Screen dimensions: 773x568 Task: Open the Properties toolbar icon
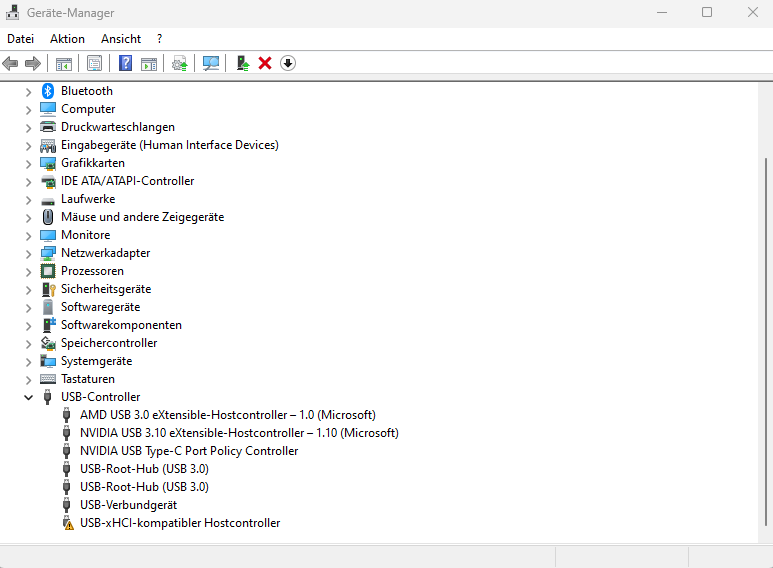[94, 63]
